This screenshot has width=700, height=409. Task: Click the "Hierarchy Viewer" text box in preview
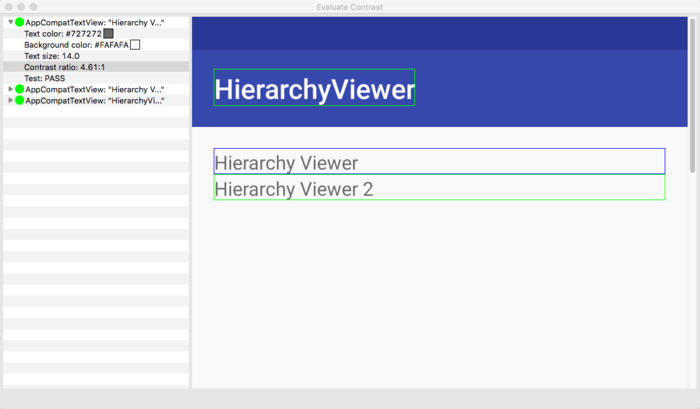tap(439, 161)
